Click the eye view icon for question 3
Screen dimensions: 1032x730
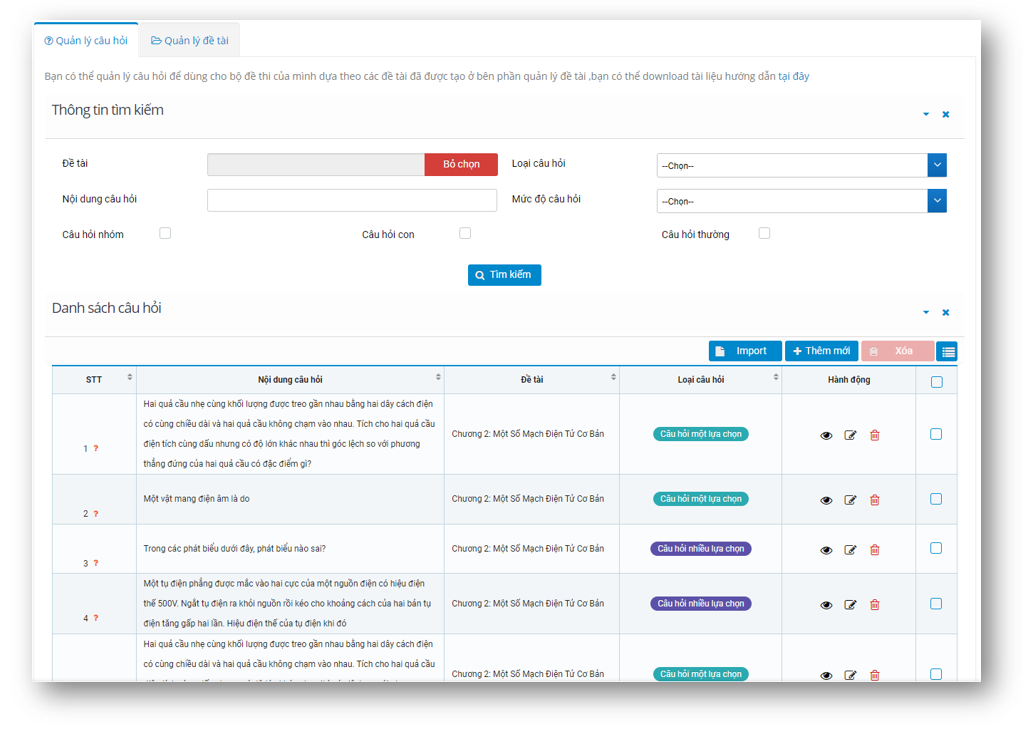point(826,550)
